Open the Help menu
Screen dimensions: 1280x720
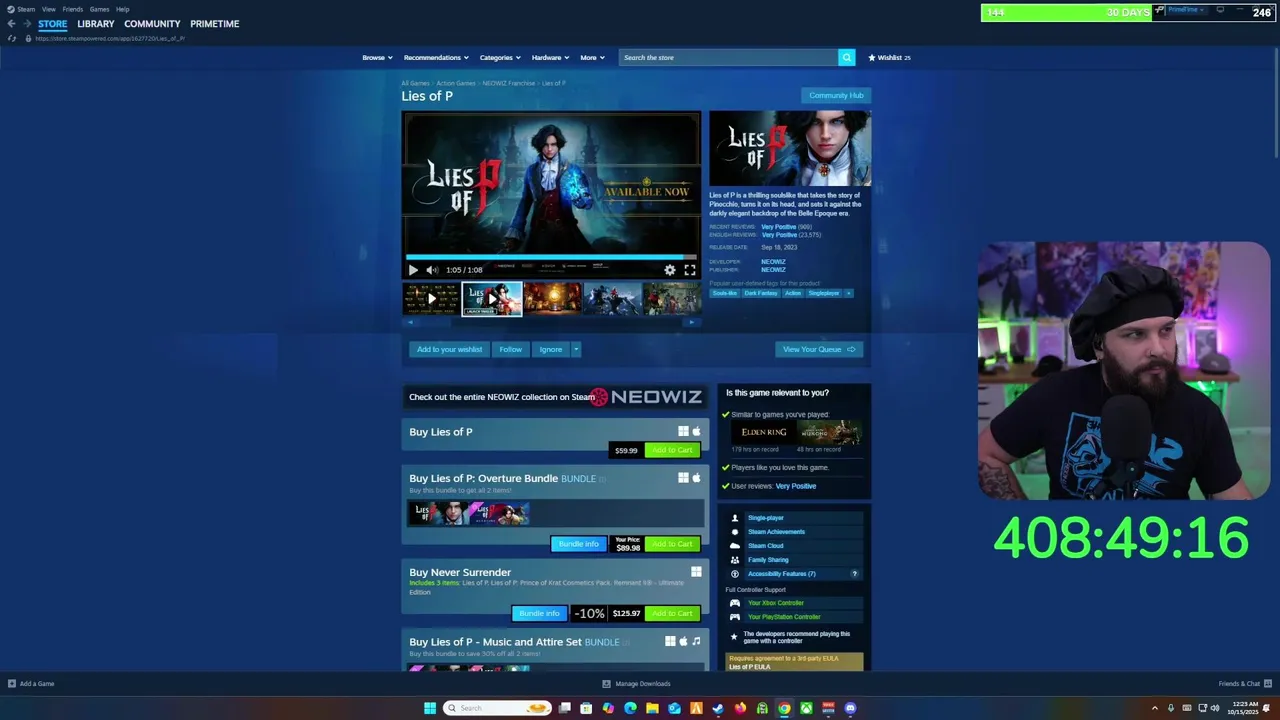point(123,9)
